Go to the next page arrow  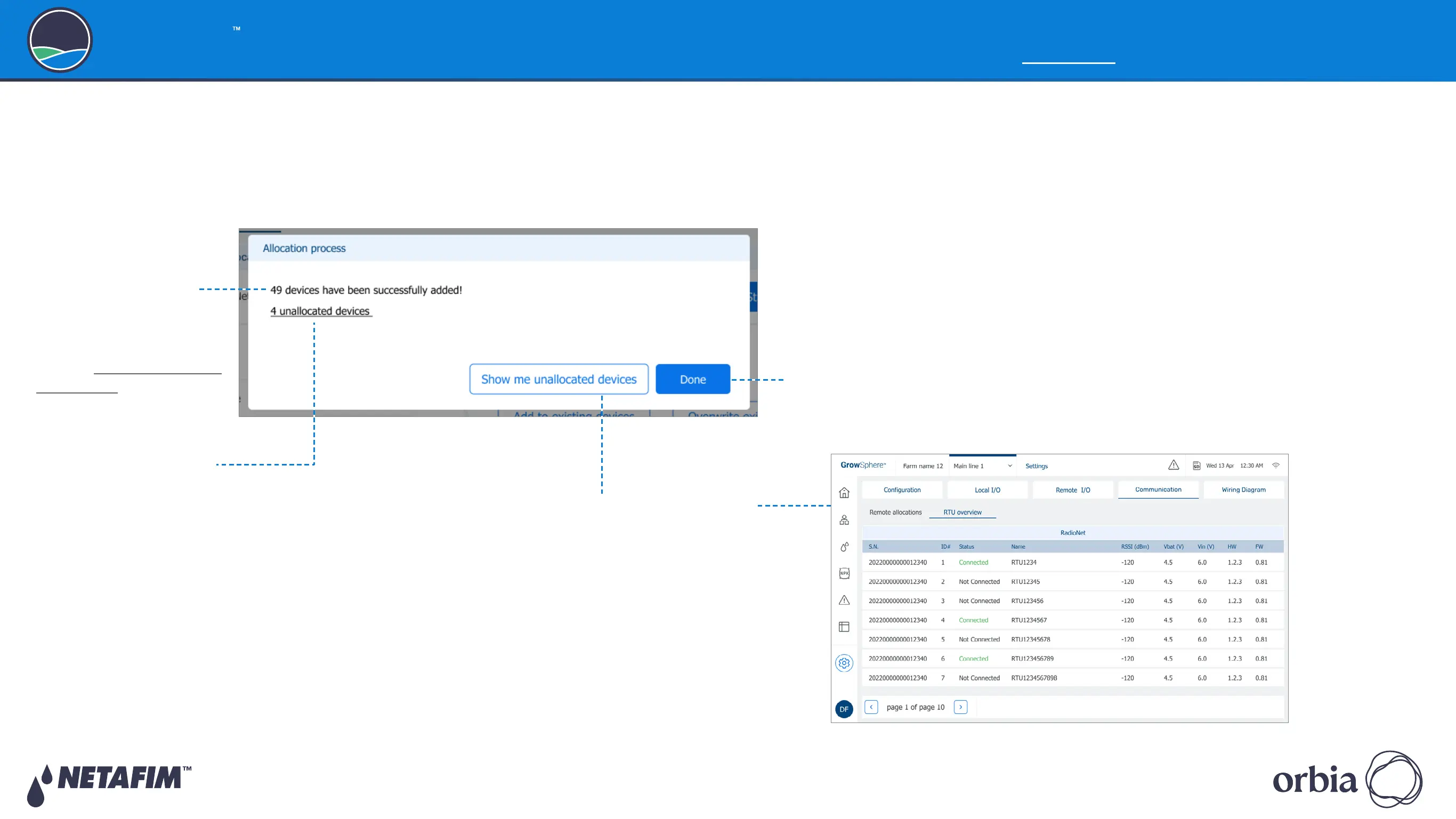point(960,707)
